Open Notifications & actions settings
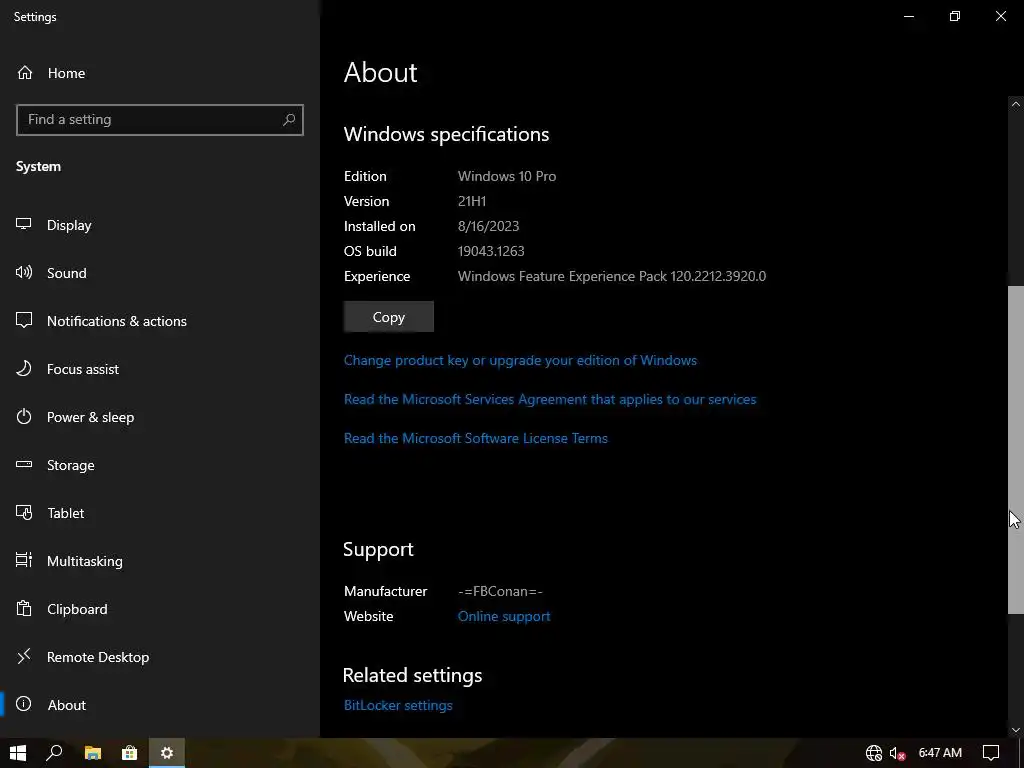This screenshot has height=768, width=1024. pos(116,321)
